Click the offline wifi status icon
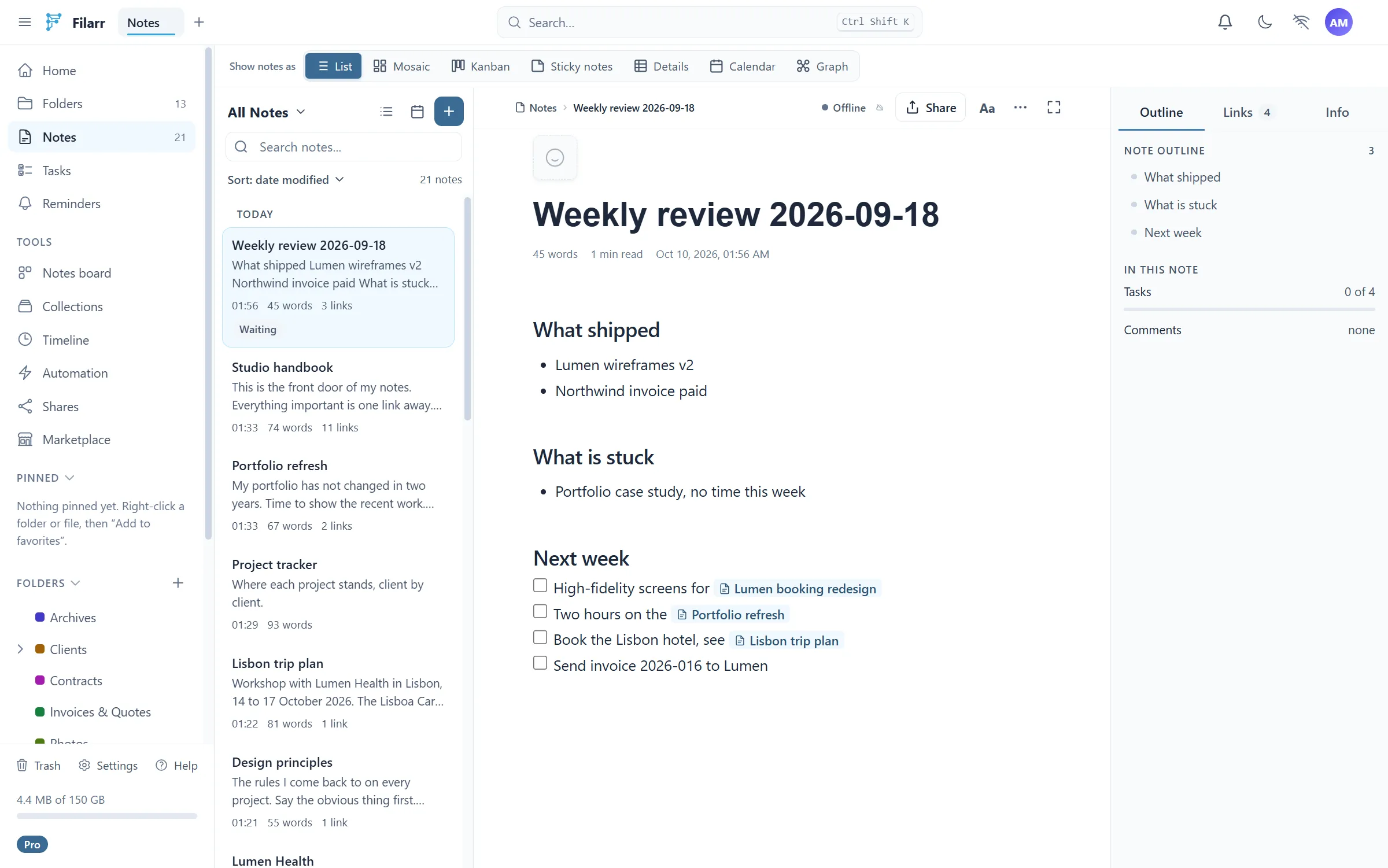Image resolution: width=1388 pixels, height=868 pixels. (x=1301, y=23)
